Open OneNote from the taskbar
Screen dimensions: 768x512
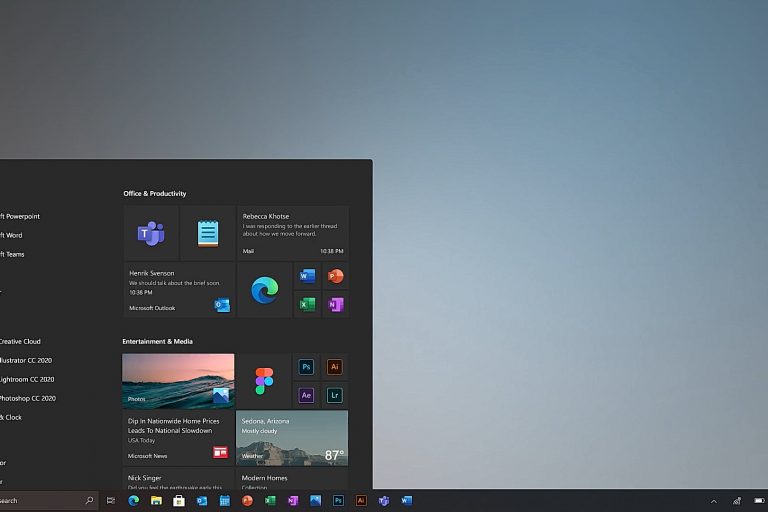tap(293, 501)
